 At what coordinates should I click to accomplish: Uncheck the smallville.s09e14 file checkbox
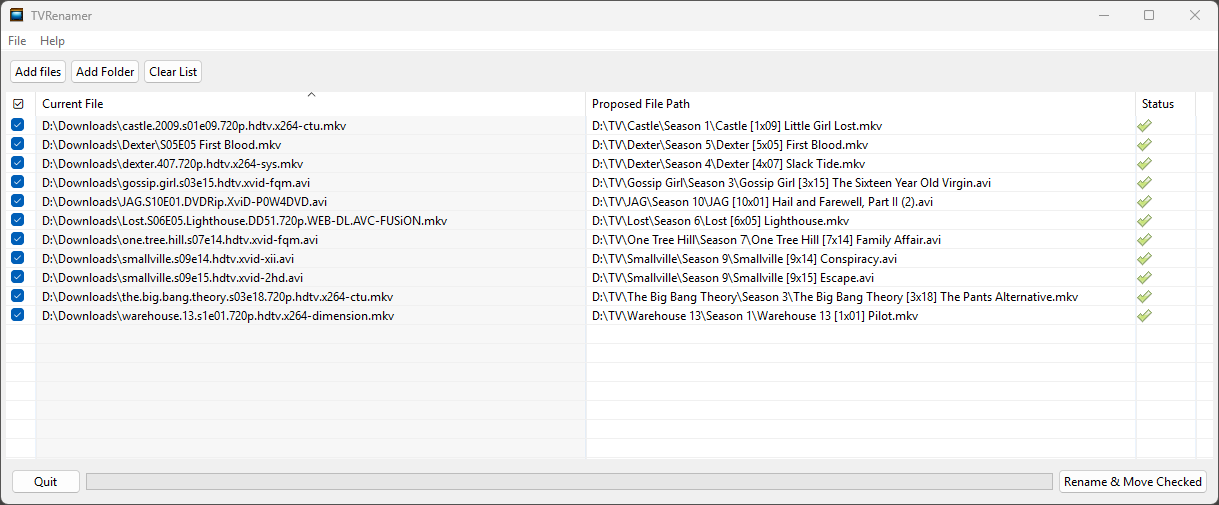(x=18, y=259)
